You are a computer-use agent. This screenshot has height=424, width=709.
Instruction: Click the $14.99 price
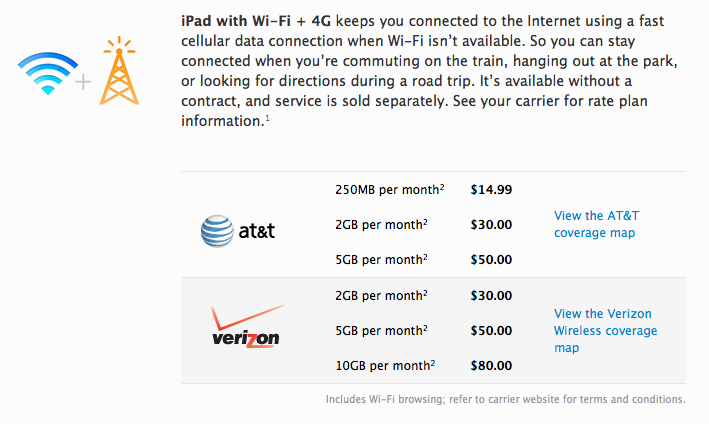point(491,189)
